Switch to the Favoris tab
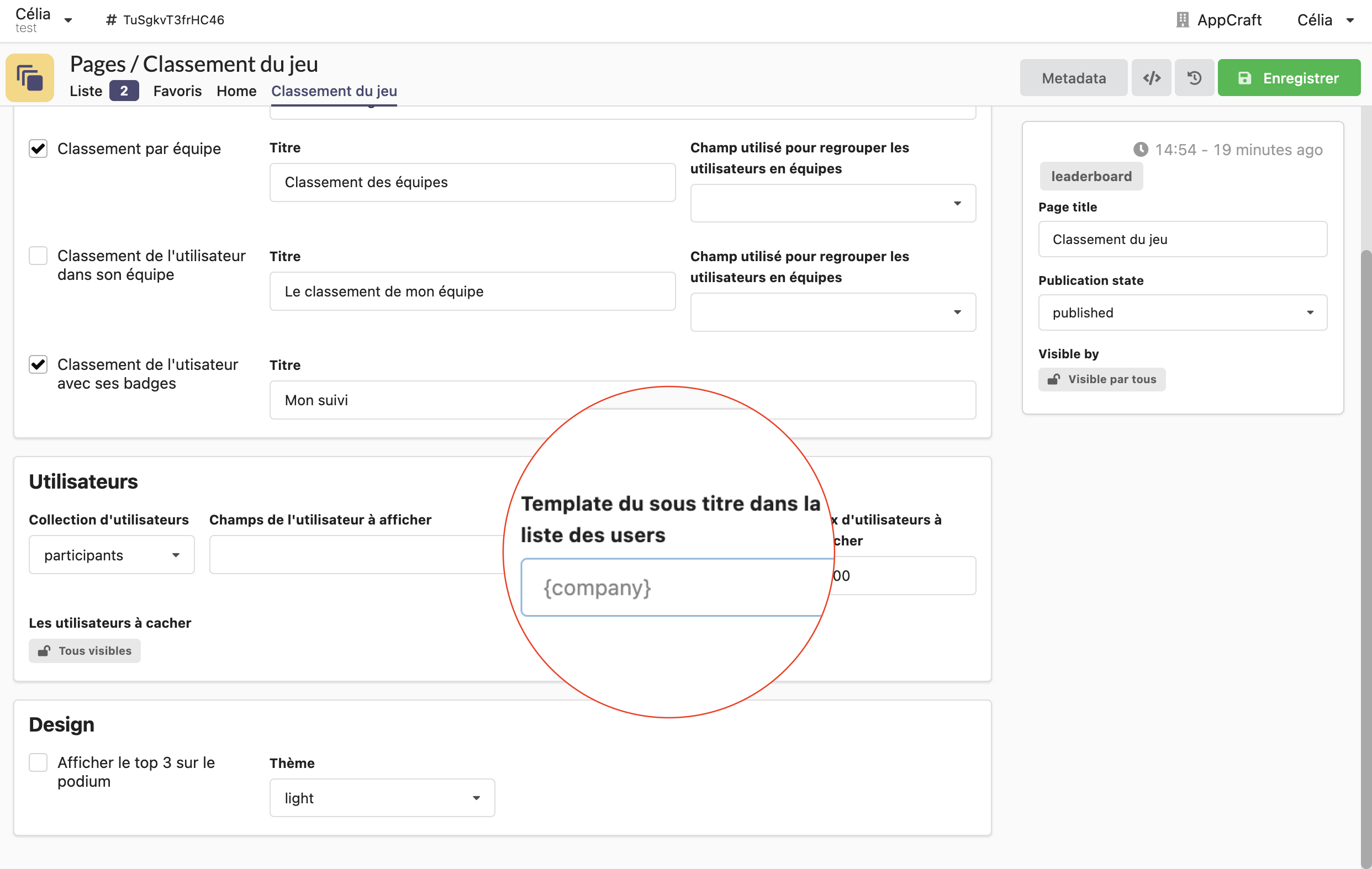 point(177,91)
